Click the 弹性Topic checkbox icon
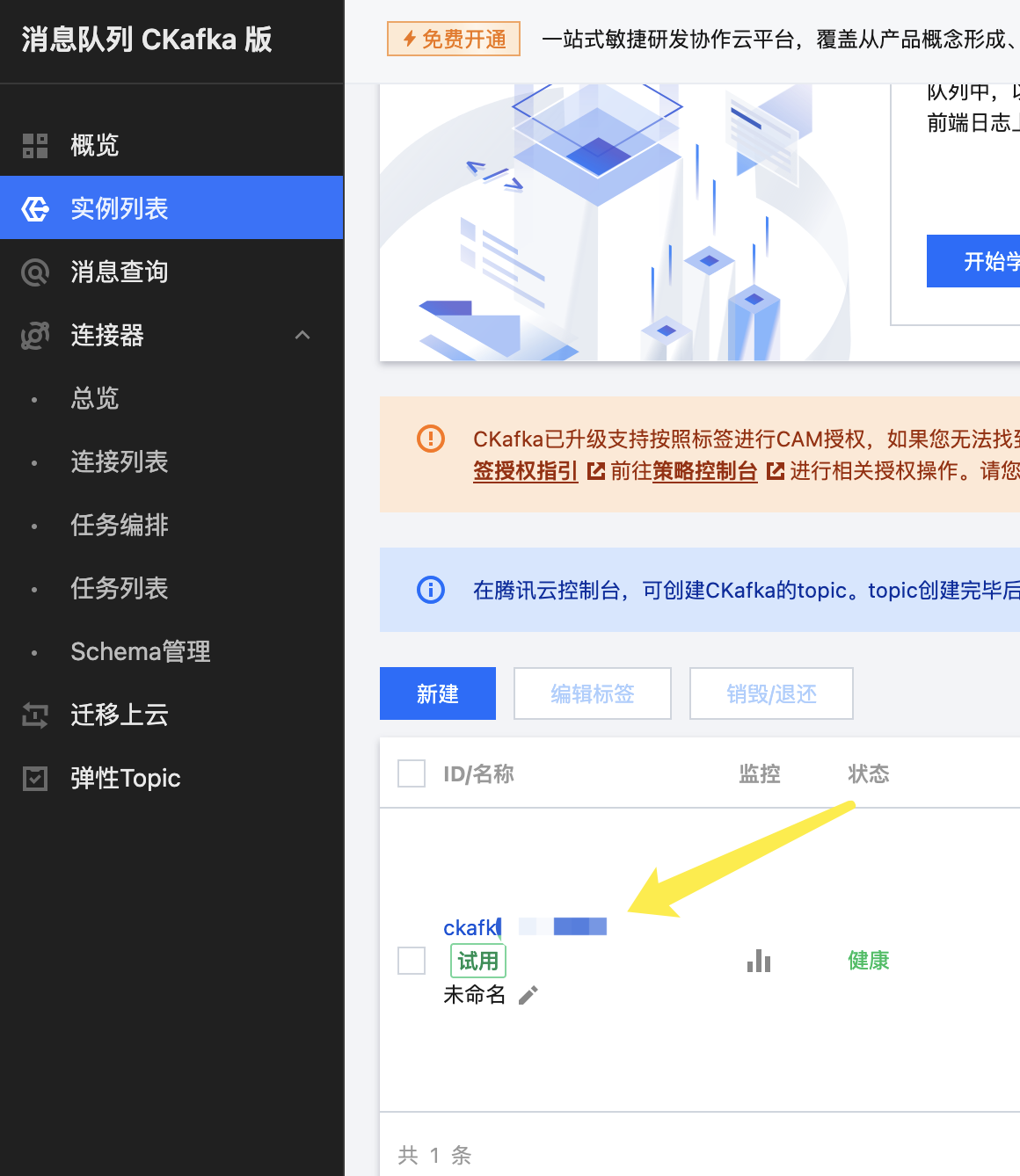This screenshot has height=1176, width=1020. point(35,779)
